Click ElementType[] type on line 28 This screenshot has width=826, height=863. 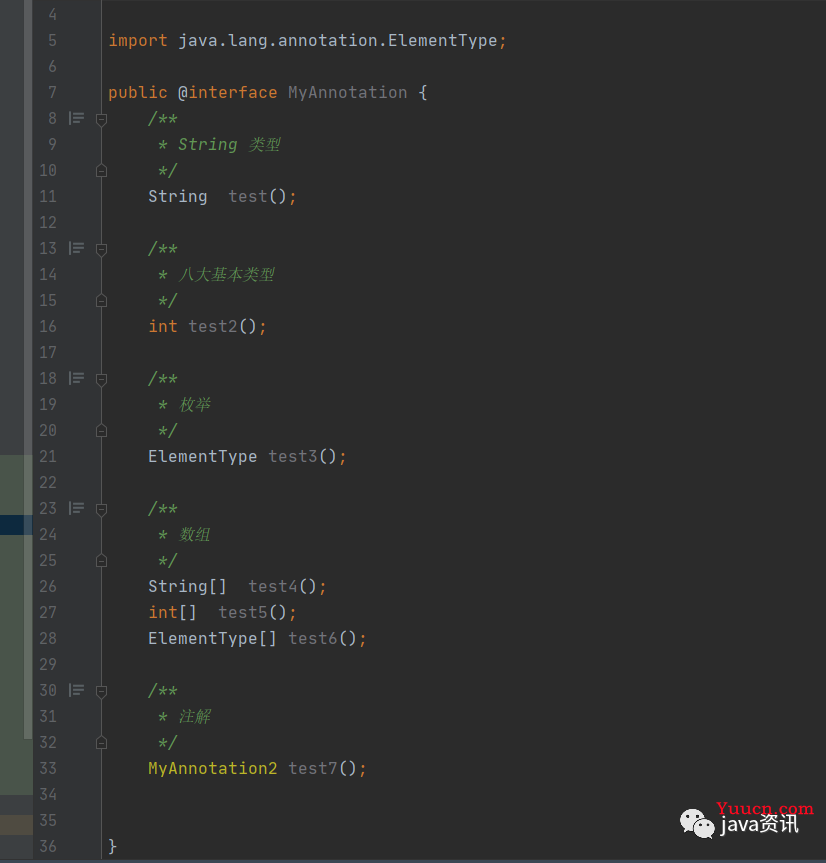pos(212,638)
